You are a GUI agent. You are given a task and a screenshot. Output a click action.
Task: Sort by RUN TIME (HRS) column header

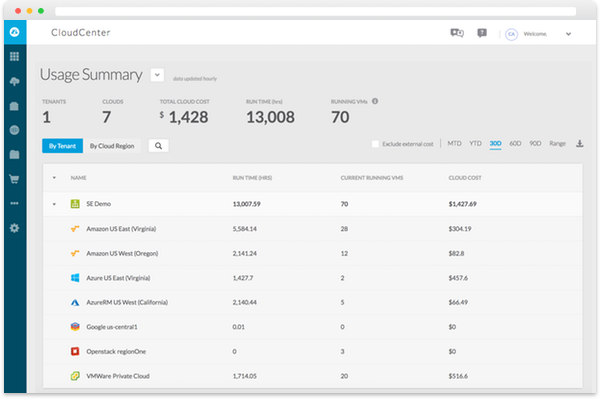tap(252, 178)
